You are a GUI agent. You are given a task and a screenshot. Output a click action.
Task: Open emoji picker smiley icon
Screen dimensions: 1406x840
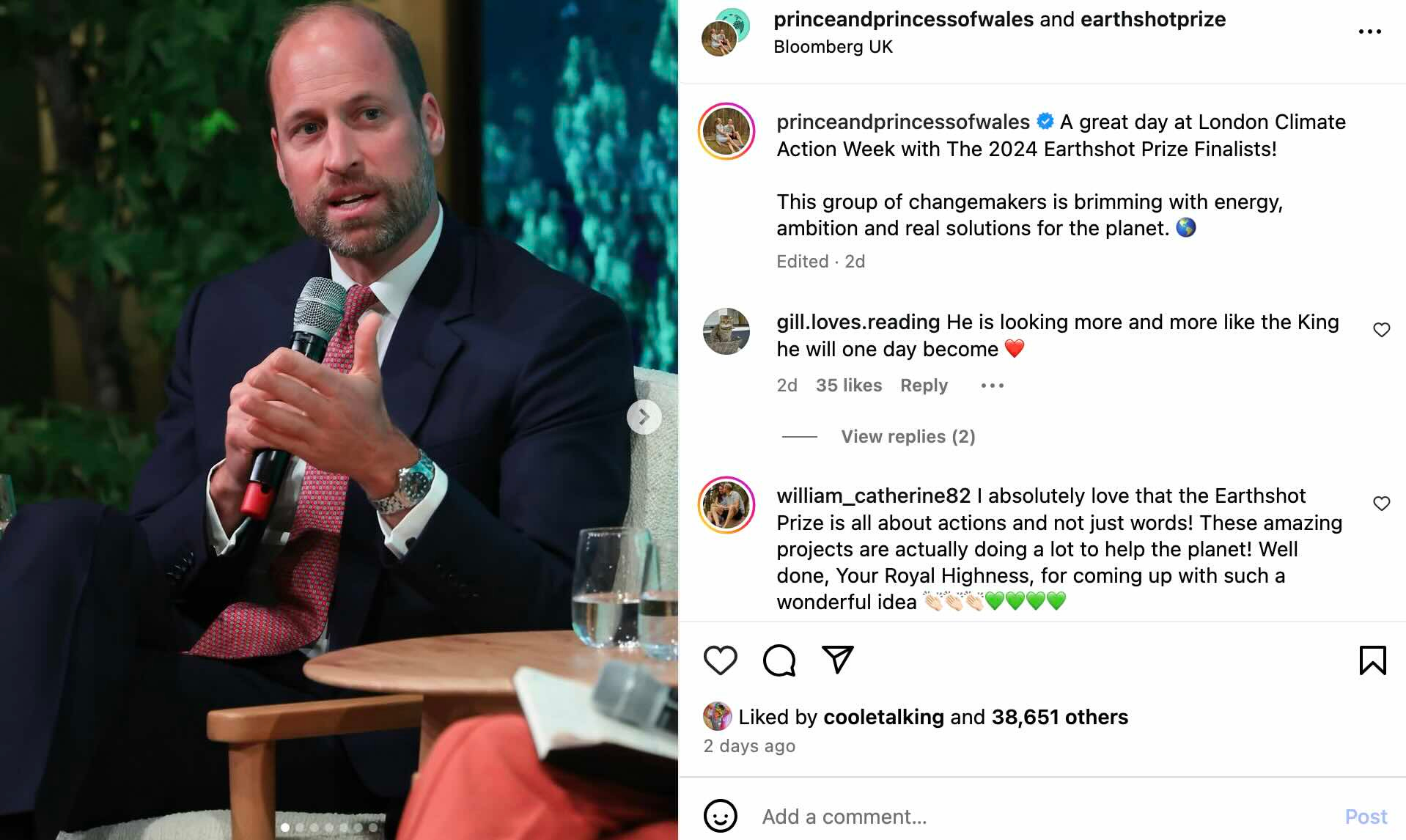[x=720, y=816]
